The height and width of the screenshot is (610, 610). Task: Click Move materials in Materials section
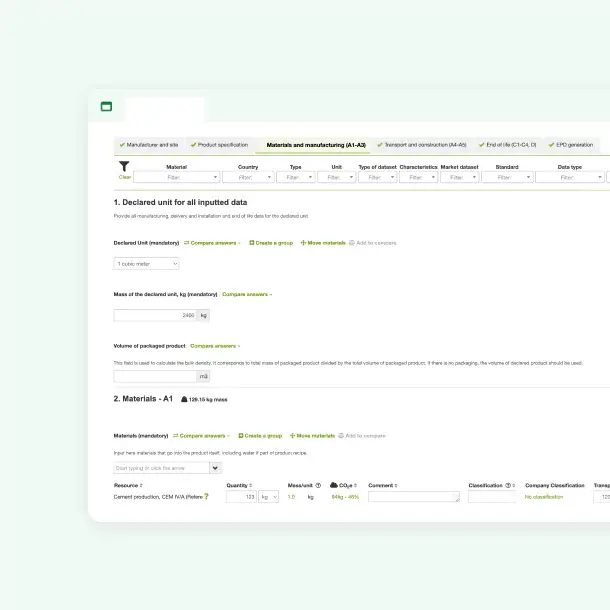coord(312,436)
